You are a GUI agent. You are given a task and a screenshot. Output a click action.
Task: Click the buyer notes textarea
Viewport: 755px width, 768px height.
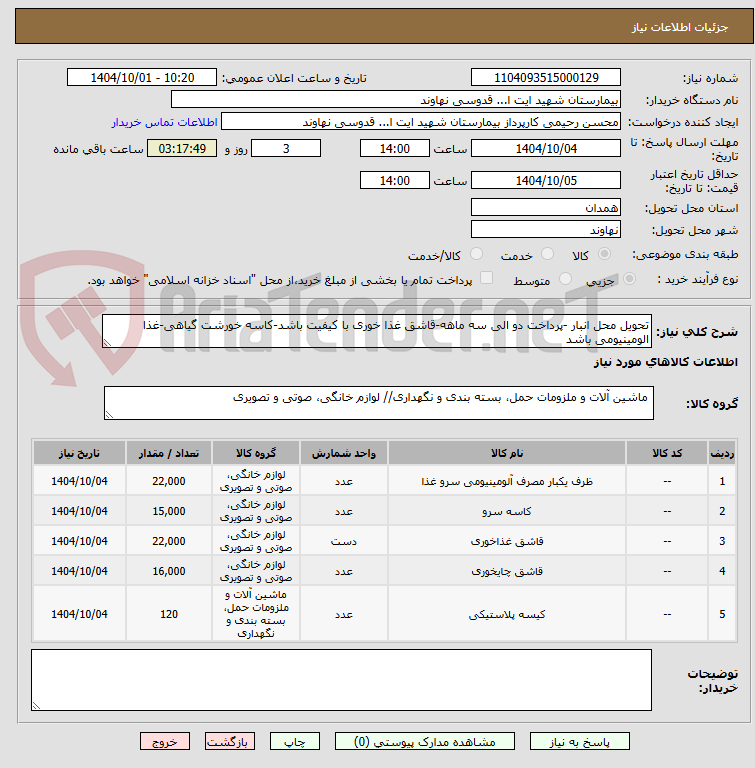(x=341, y=680)
